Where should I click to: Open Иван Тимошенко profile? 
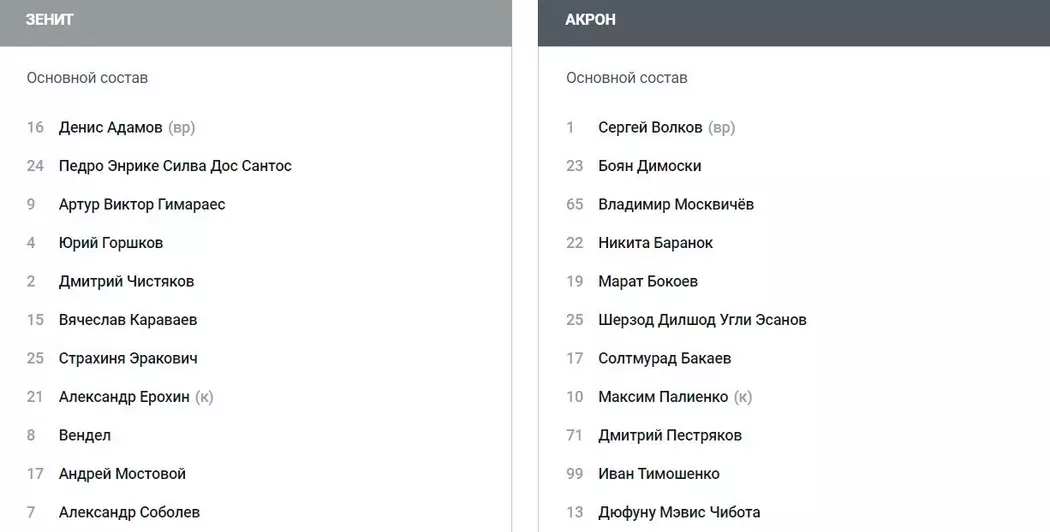[659, 474]
